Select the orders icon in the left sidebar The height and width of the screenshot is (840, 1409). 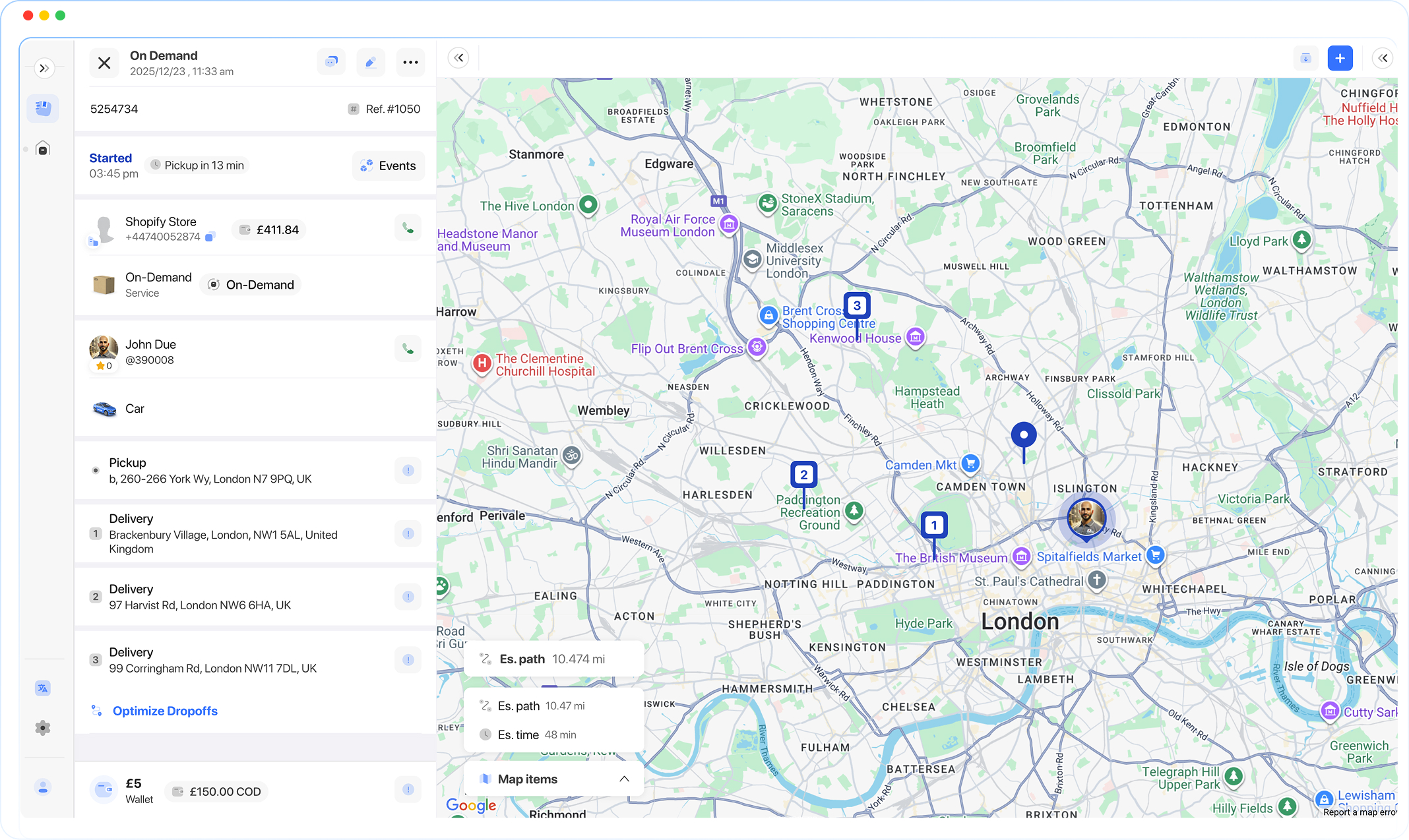42,107
